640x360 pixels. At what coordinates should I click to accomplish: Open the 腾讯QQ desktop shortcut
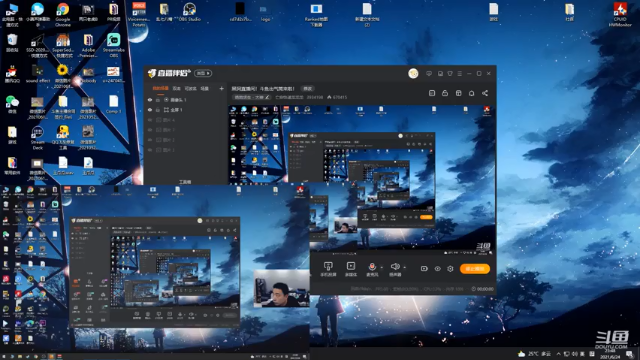[12, 73]
